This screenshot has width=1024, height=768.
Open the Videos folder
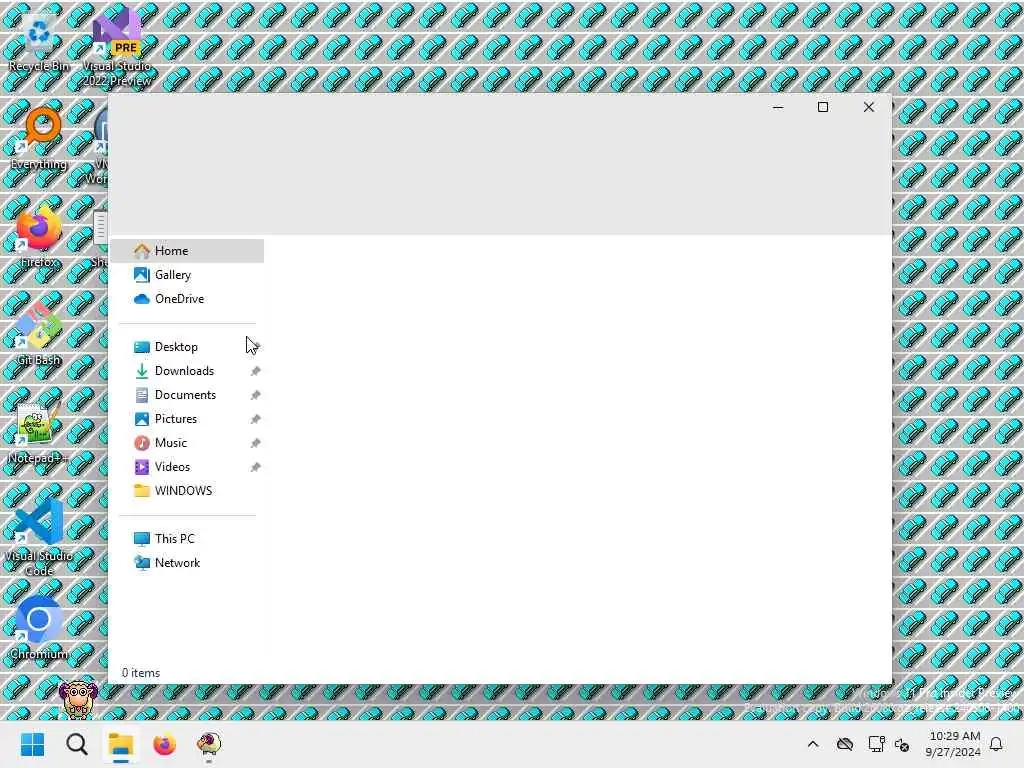click(187, 467)
